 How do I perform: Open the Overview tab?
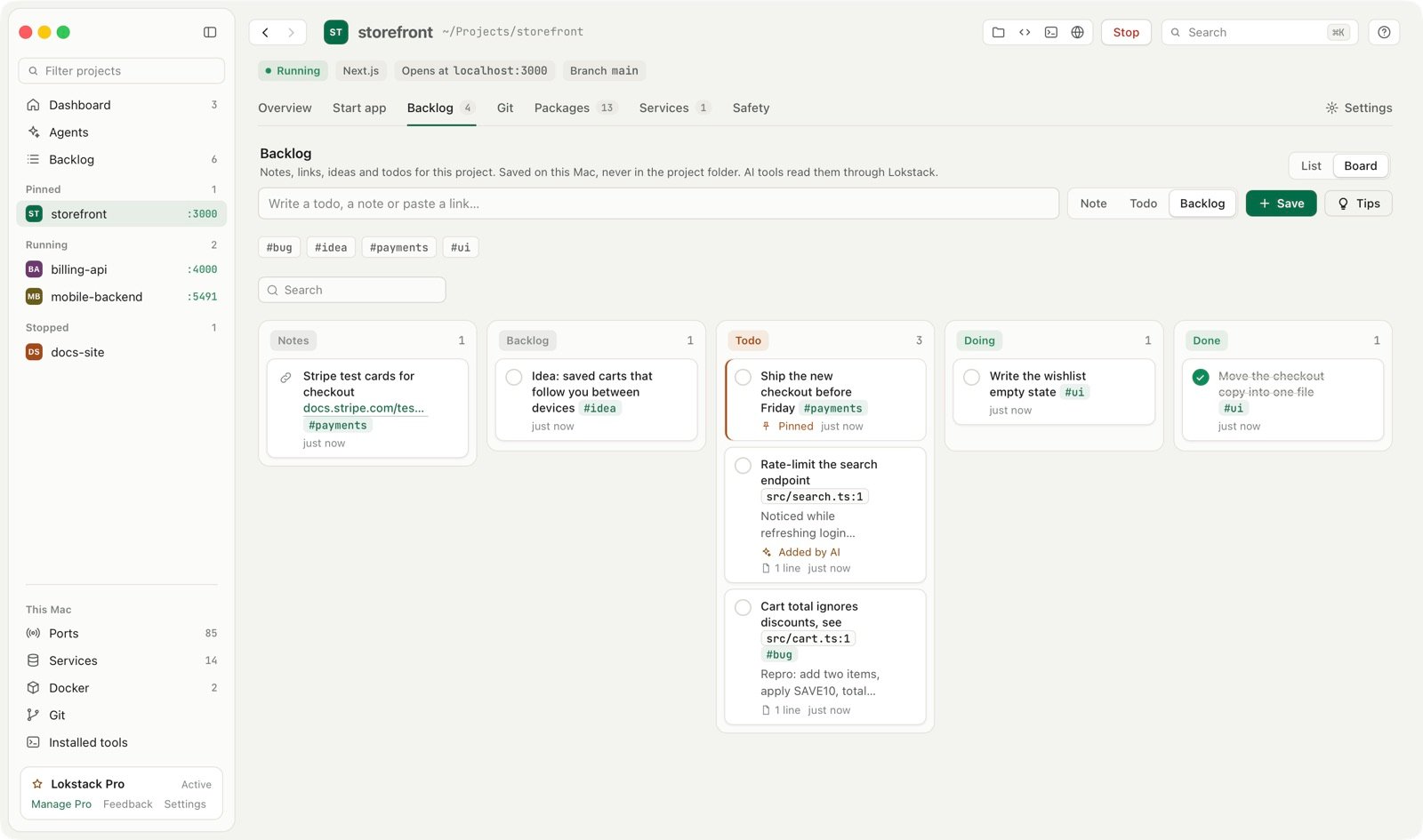[285, 108]
